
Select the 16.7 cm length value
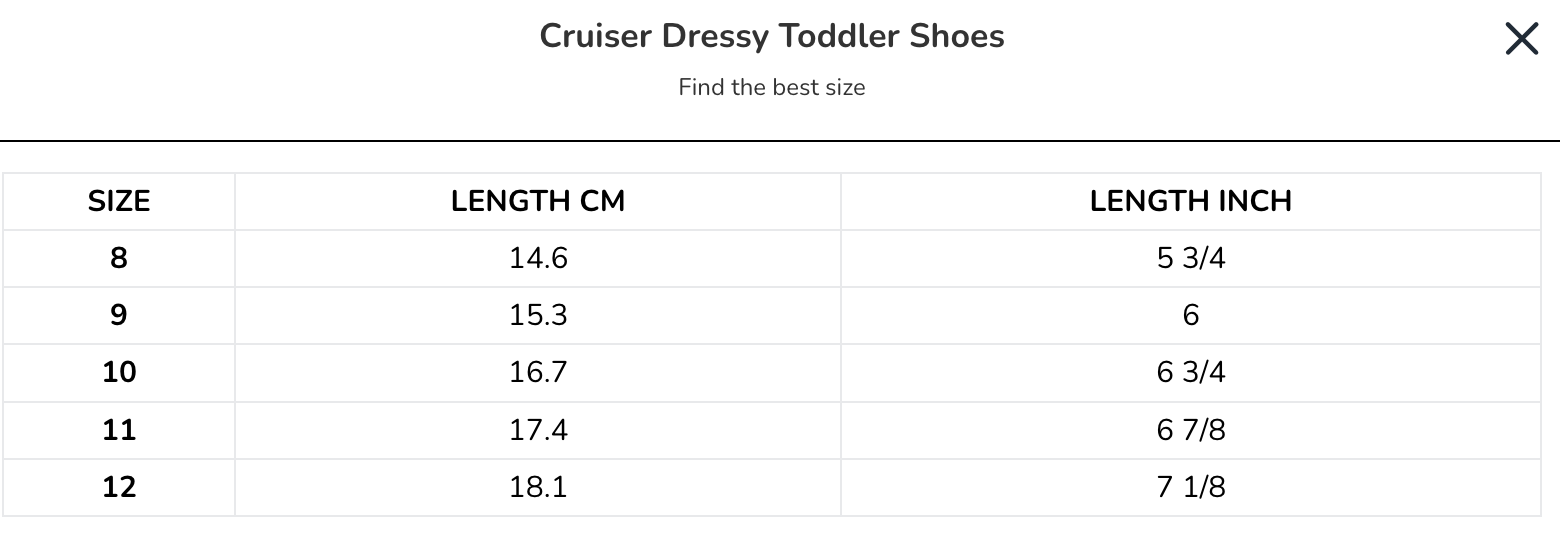click(x=538, y=372)
